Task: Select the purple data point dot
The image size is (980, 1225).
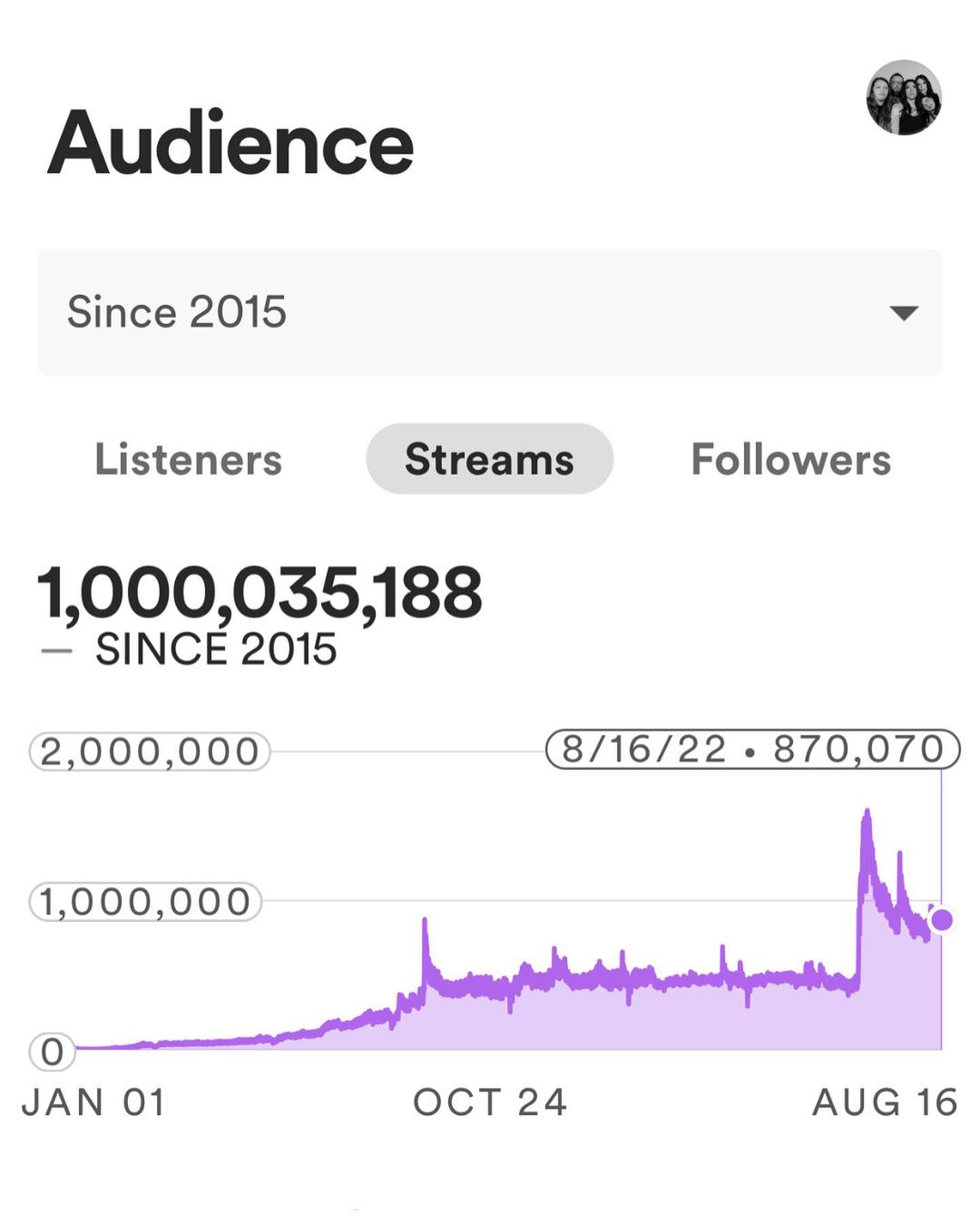Action: point(942,920)
